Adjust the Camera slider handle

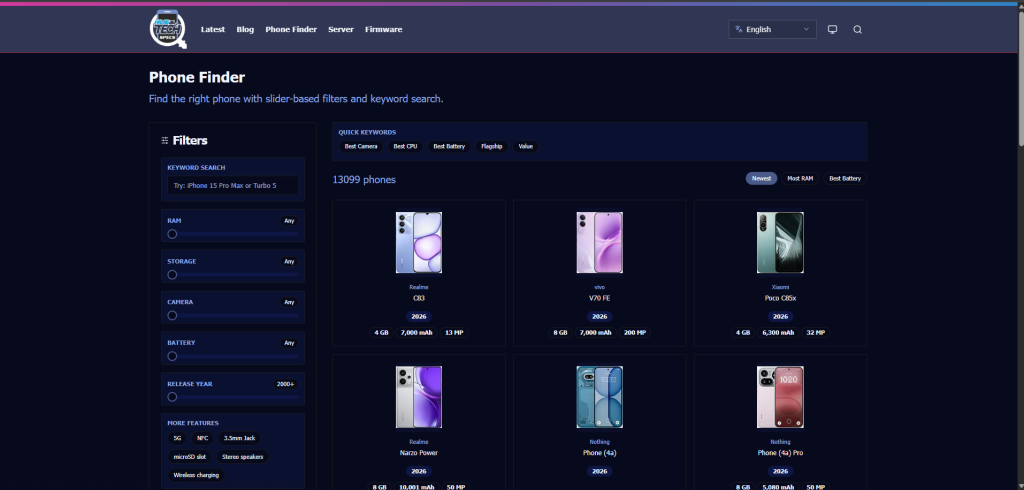pyautogui.click(x=172, y=316)
